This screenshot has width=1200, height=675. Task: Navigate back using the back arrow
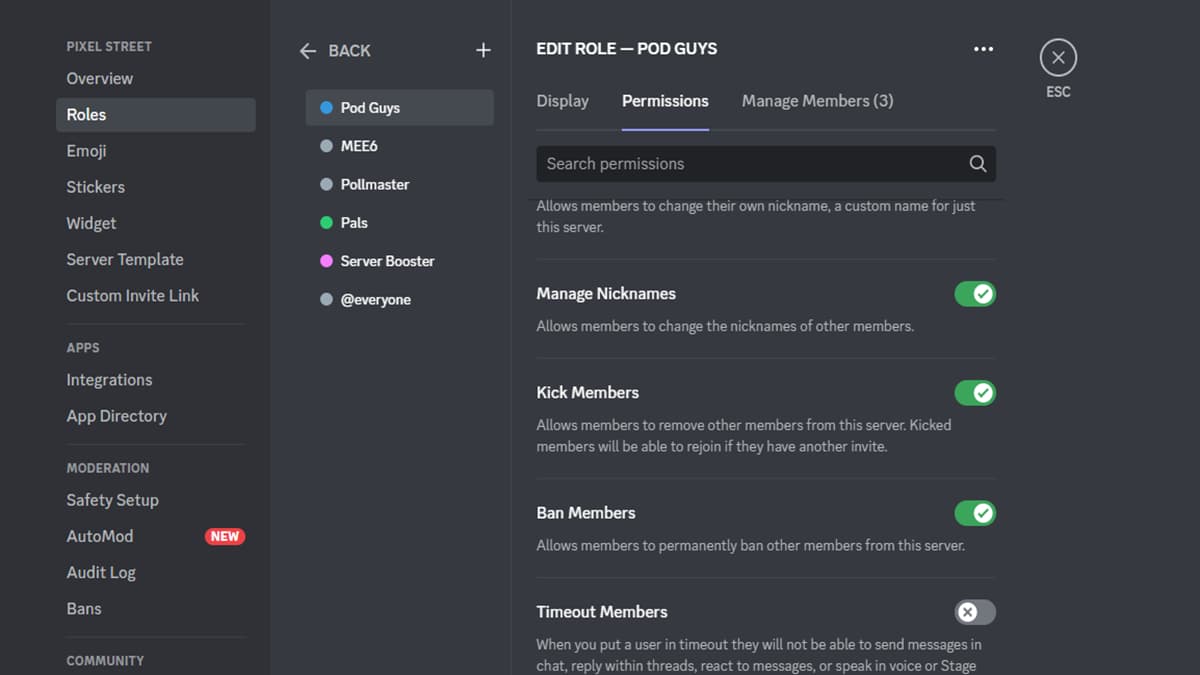click(308, 50)
